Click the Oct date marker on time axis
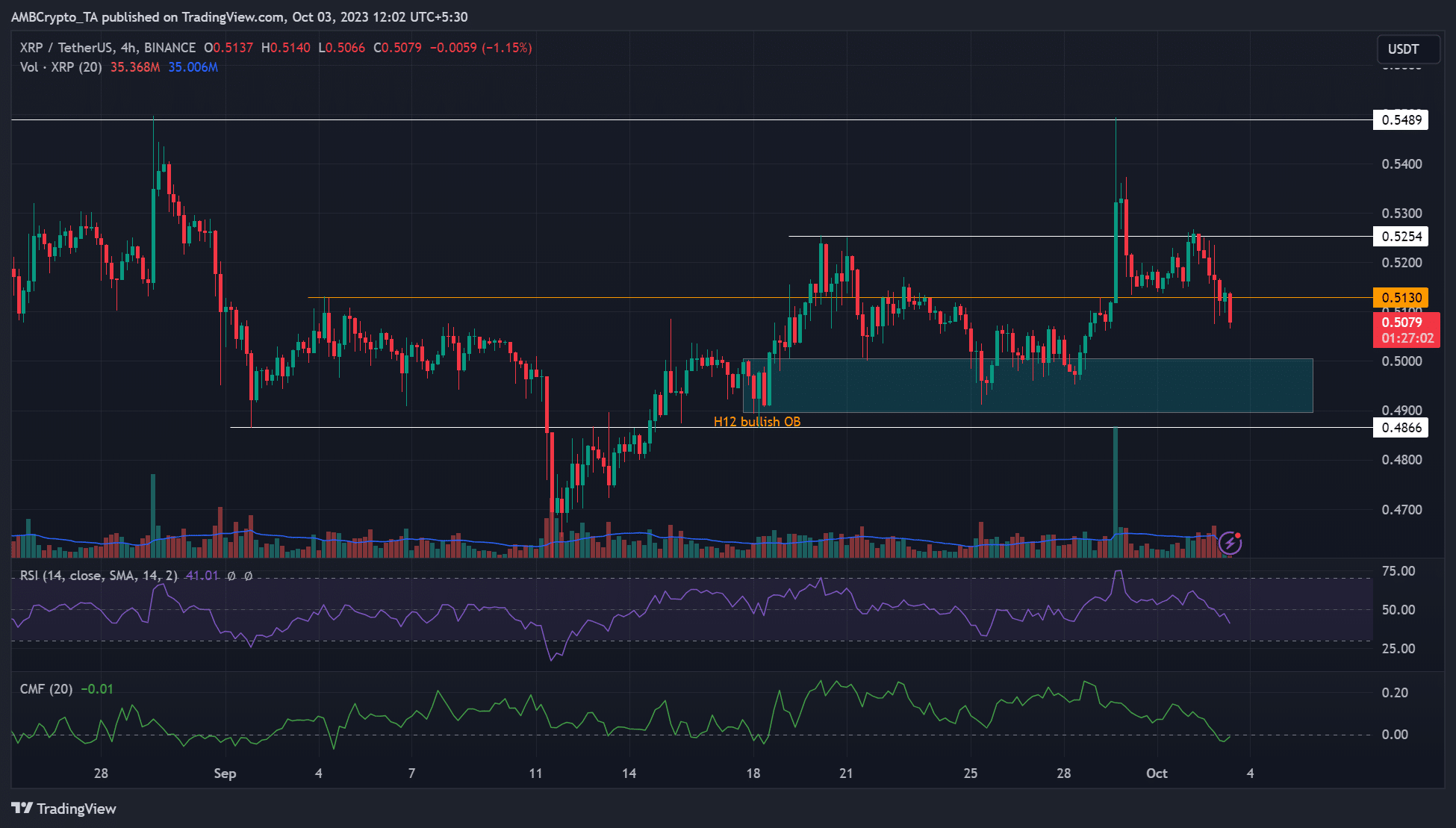Viewport: 1456px width, 828px height. pos(1157,773)
